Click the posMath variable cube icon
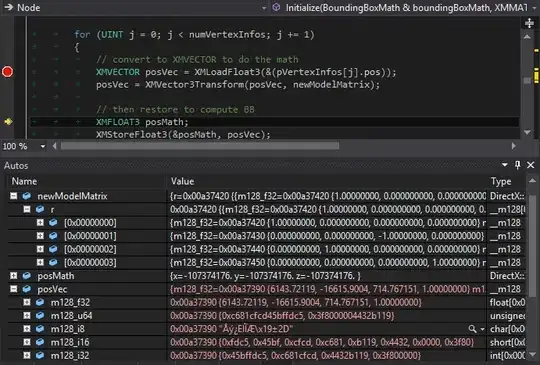Screen dimensions: 540x365 pos(27,275)
